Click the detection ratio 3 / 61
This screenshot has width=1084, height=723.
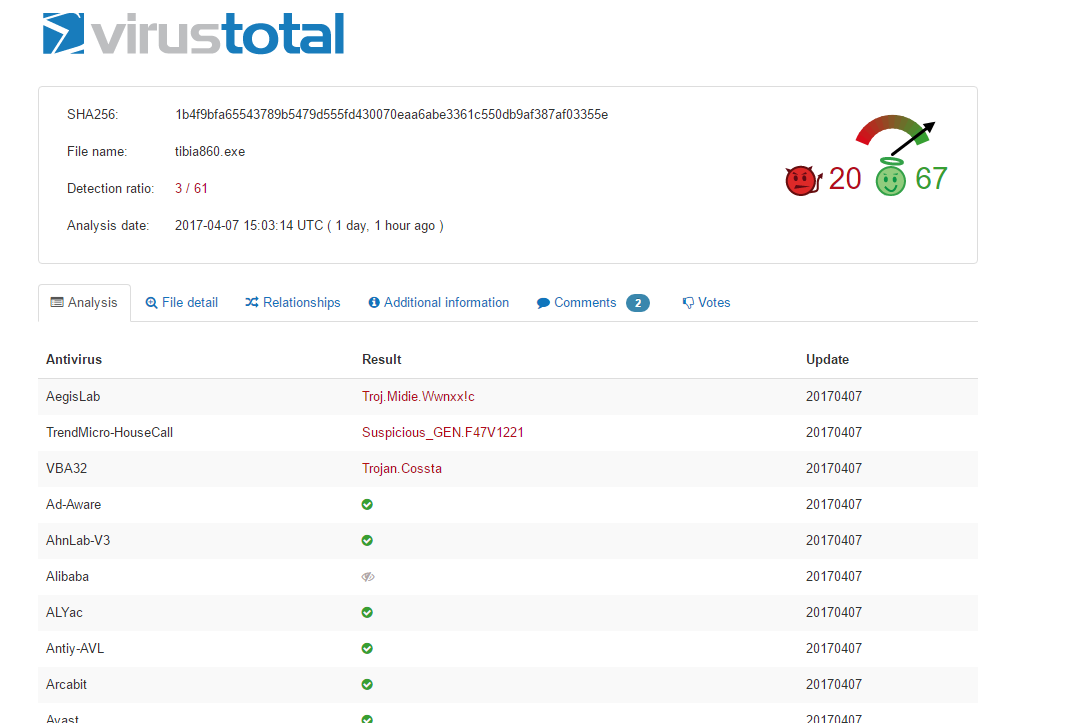tap(191, 189)
